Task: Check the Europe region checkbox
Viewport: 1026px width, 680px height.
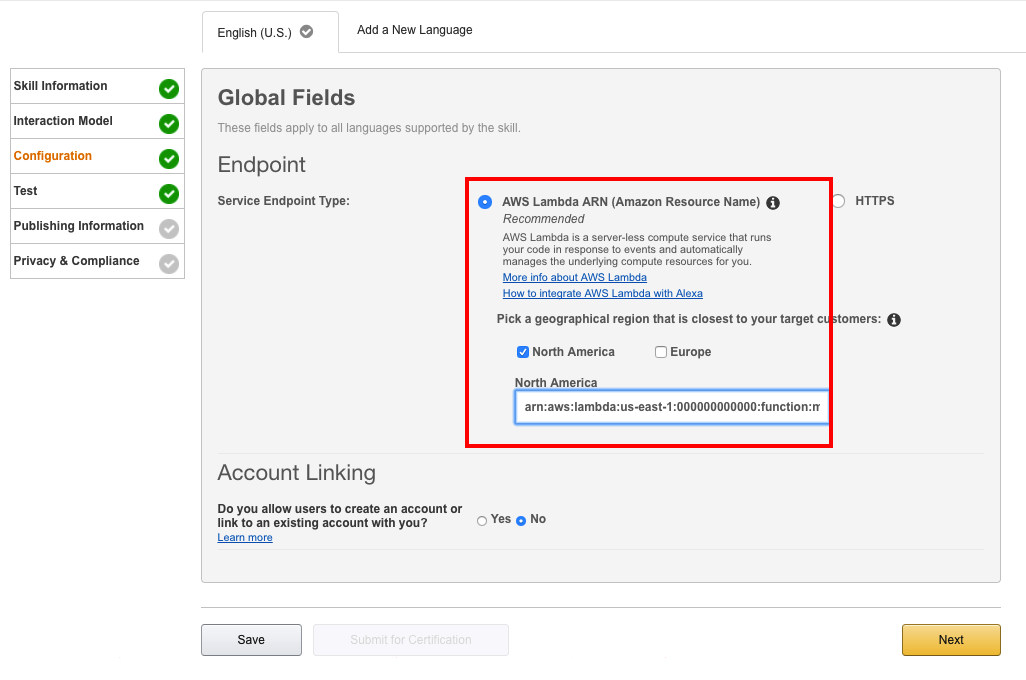Action: pos(661,352)
